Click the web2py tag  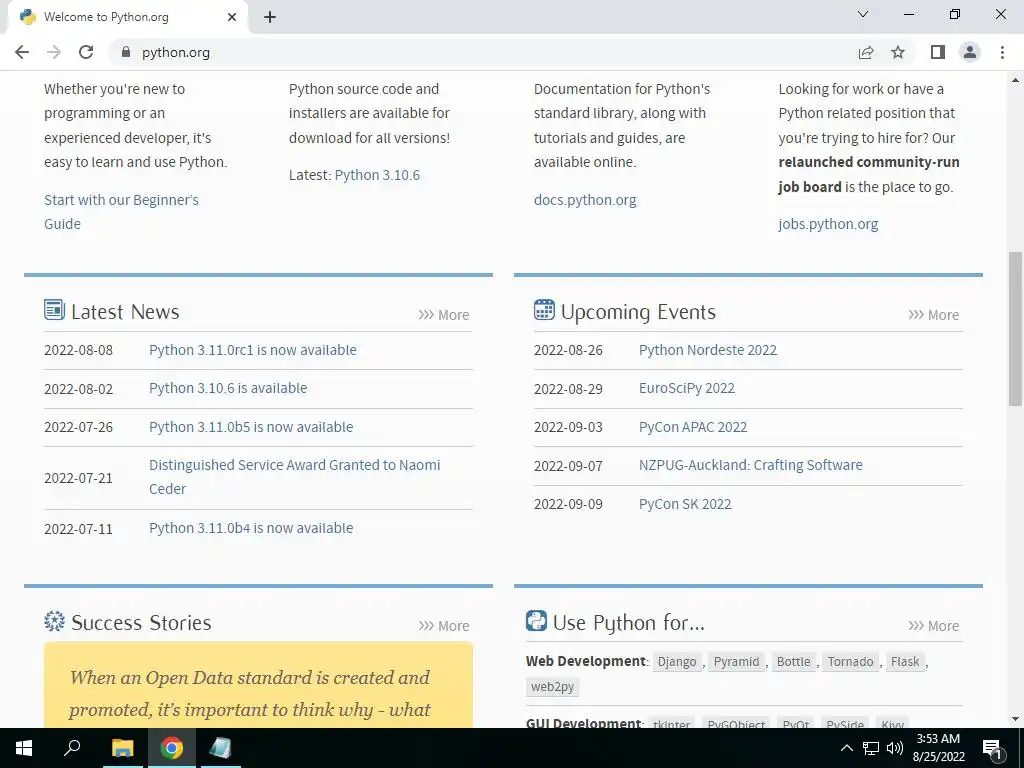point(552,687)
